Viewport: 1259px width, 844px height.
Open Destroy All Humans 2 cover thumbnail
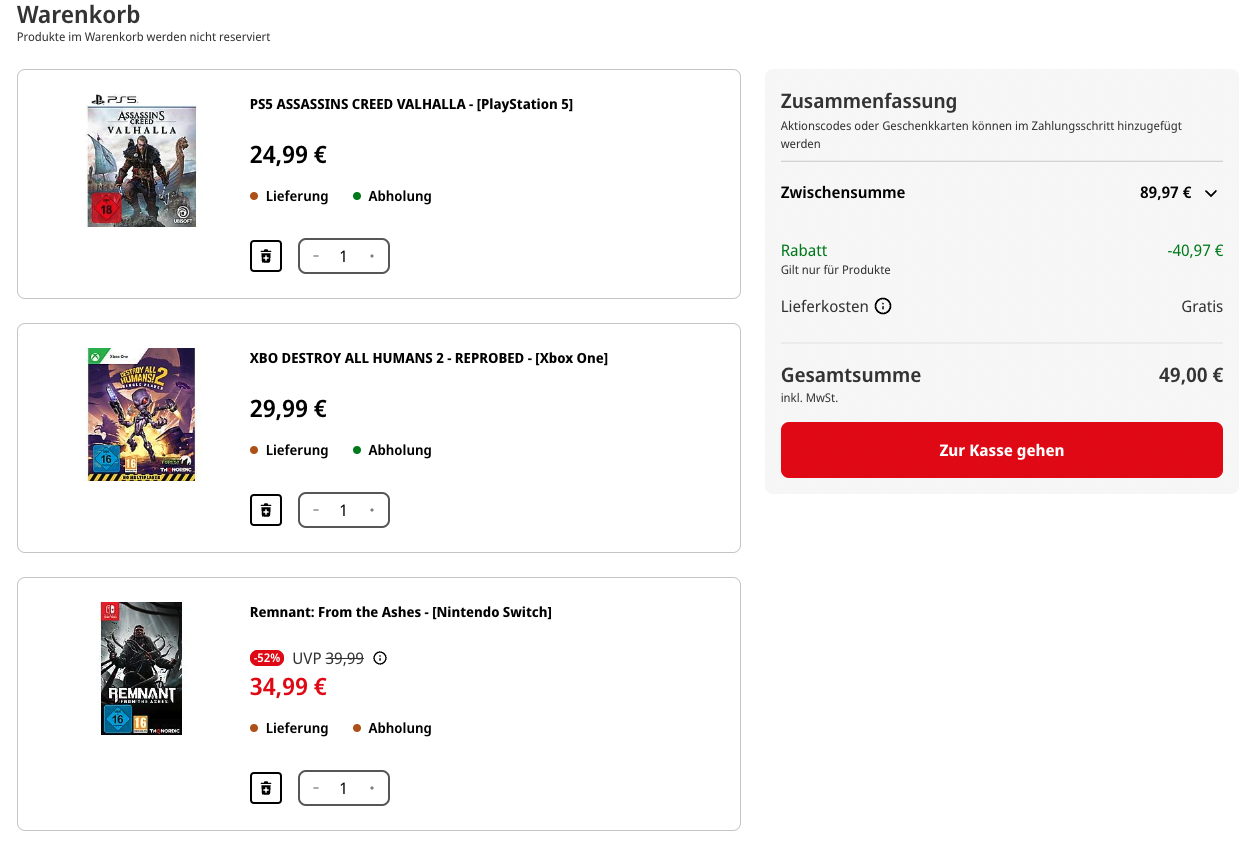(142, 414)
